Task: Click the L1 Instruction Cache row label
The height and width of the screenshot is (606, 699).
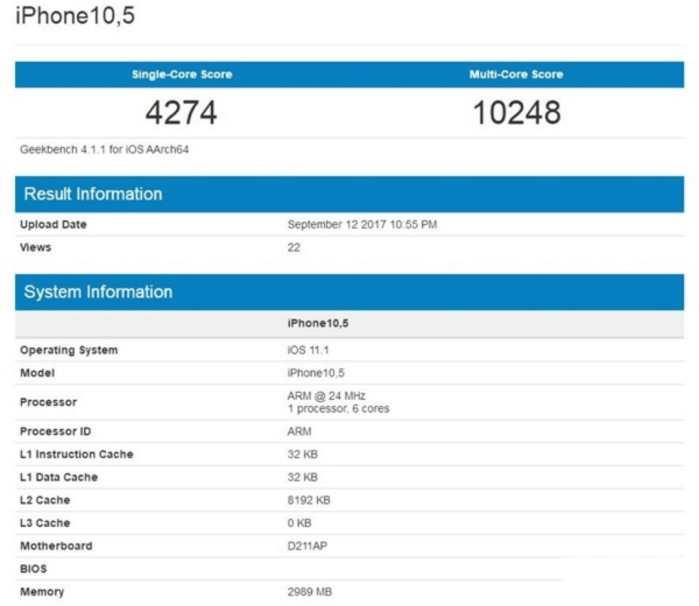Action: point(76,454)
